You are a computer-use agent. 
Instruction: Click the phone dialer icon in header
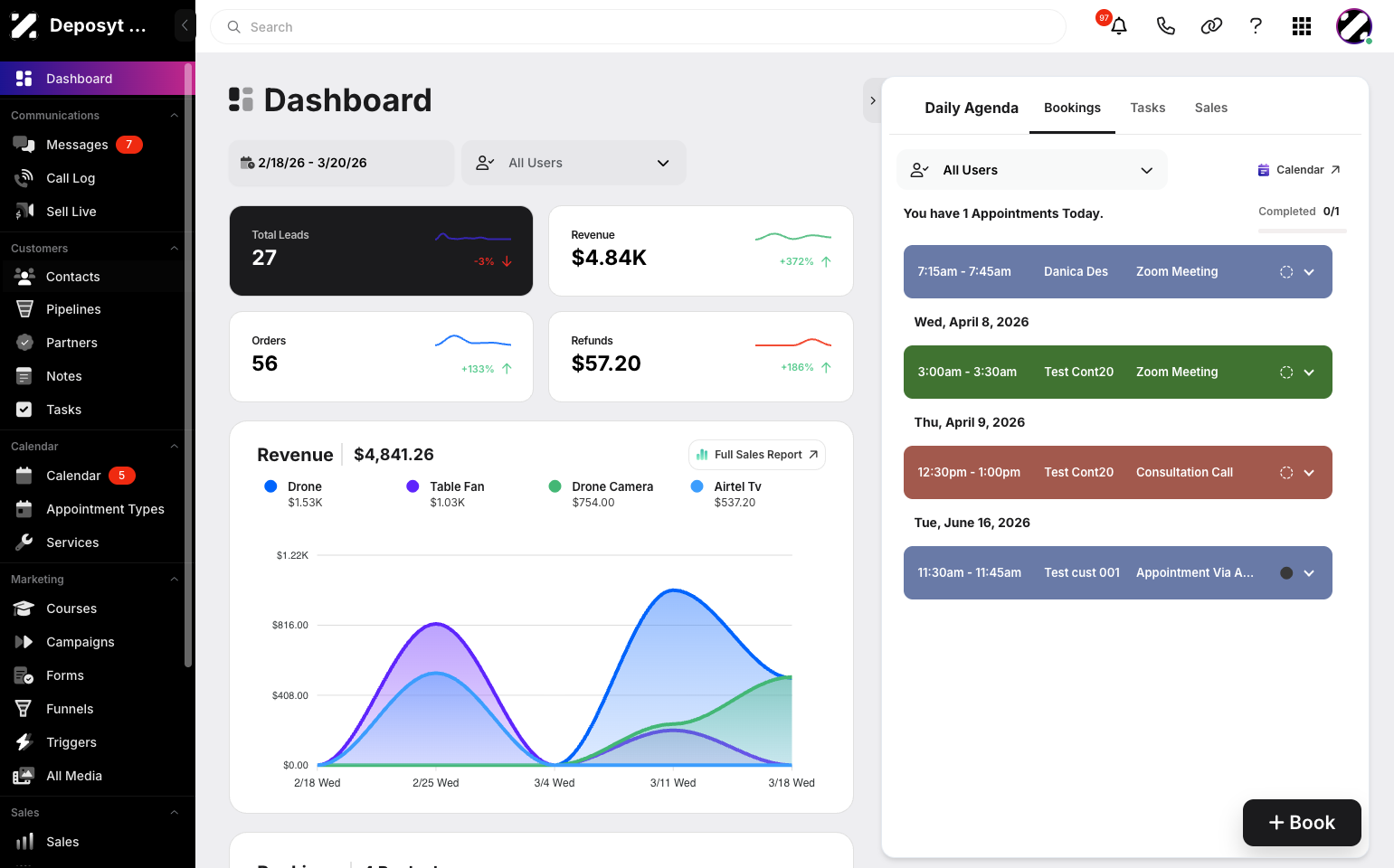point(1165,26)
